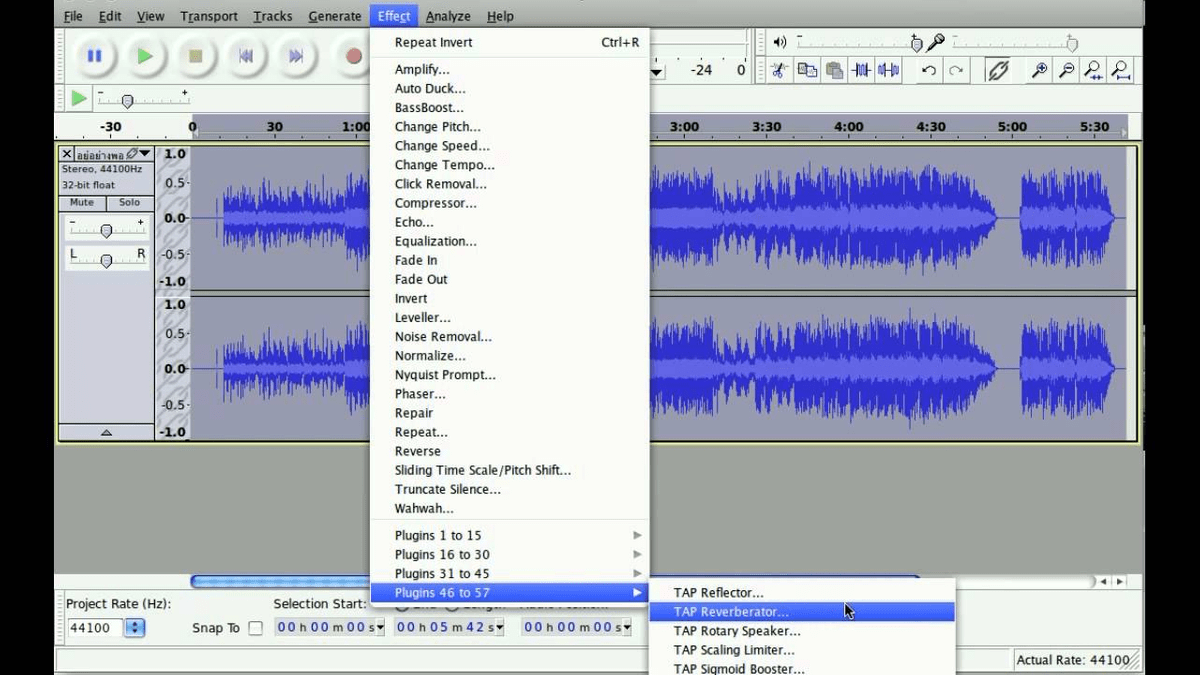Click the Copy icon in edit toolbar
This screenshot has height=675, width=1200.
click(807, 70)
